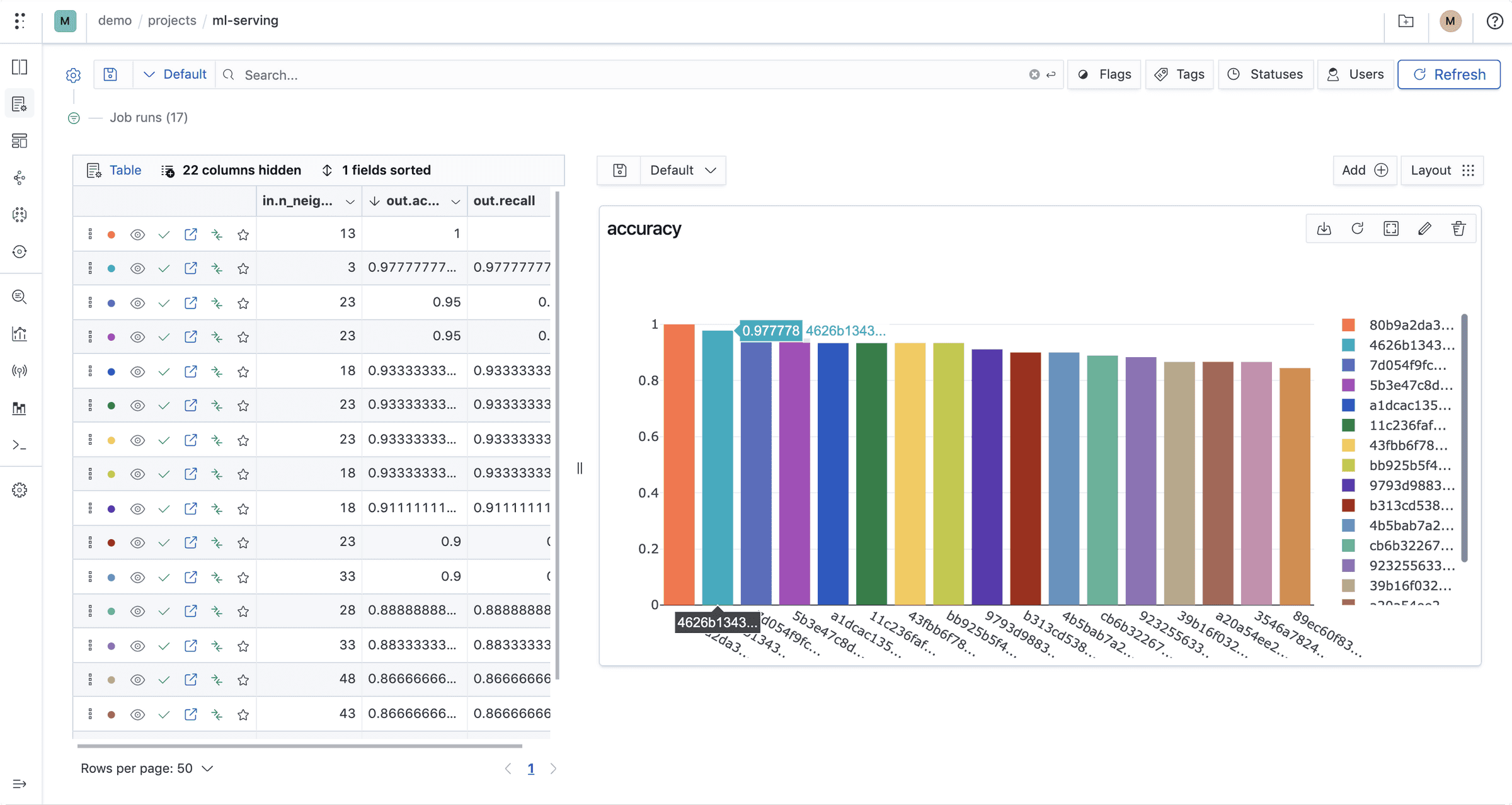
Task: Open the Flags menu
Action: pos(1104,74)
